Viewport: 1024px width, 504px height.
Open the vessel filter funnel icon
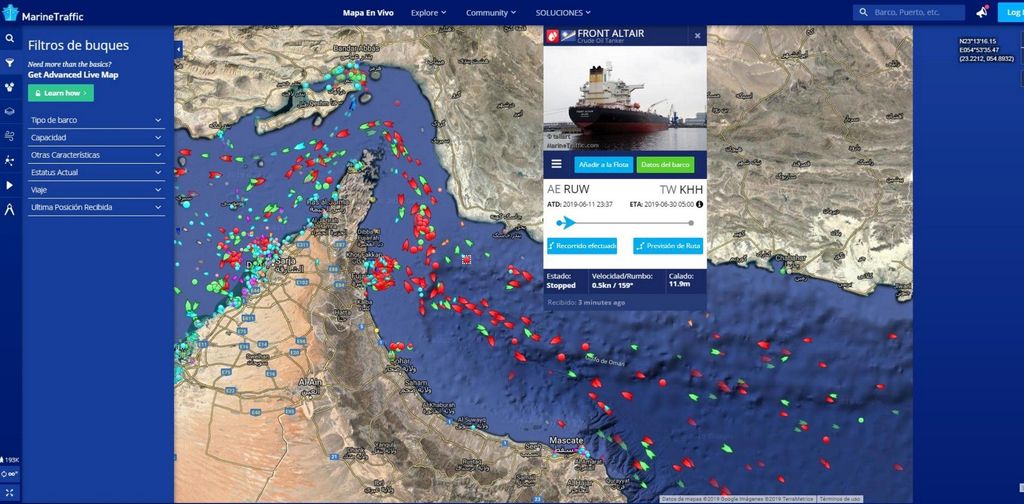tap(10, 63)
